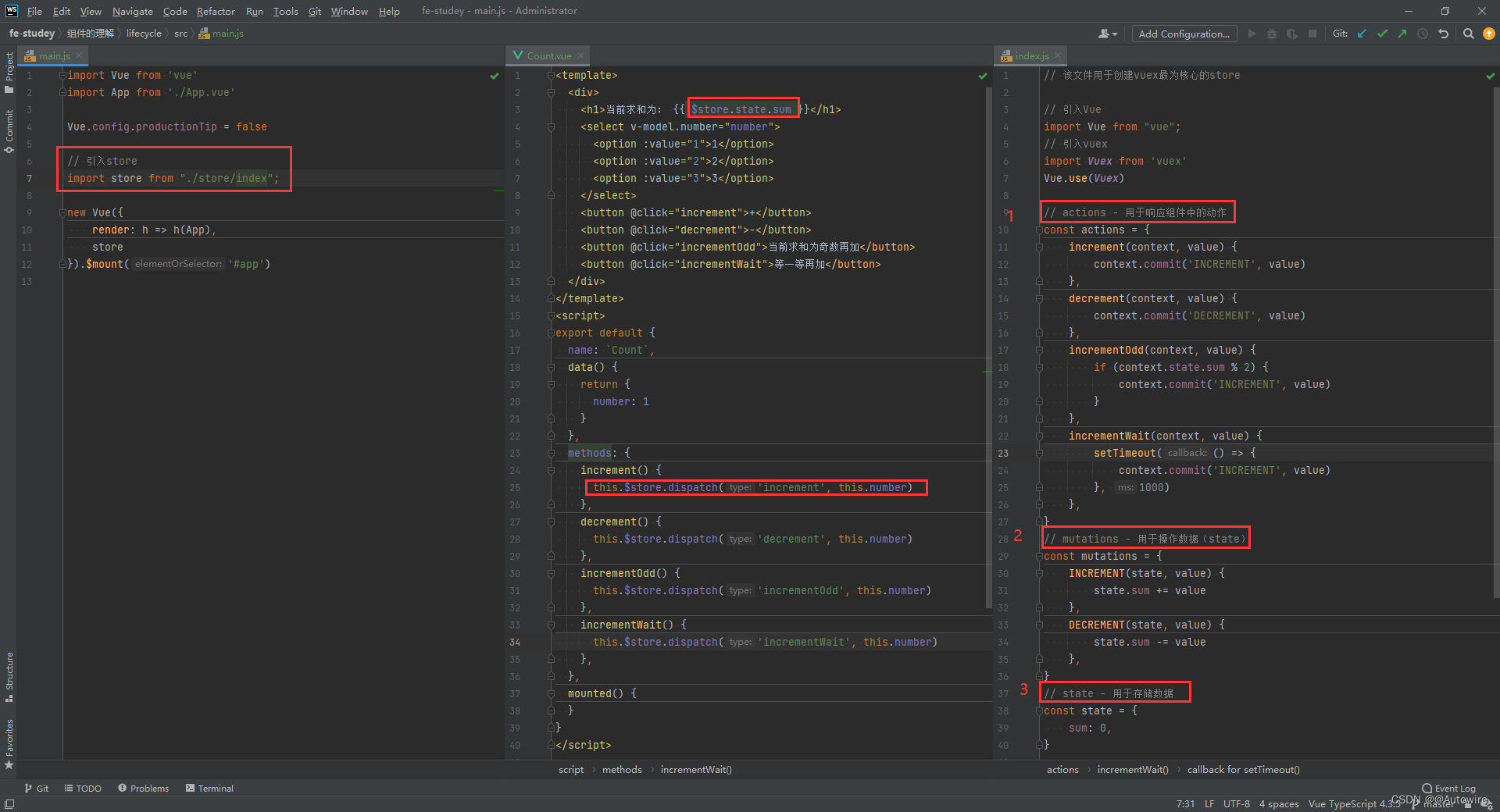Click index.js editor vertical scrollbar

coord(1497,342)
